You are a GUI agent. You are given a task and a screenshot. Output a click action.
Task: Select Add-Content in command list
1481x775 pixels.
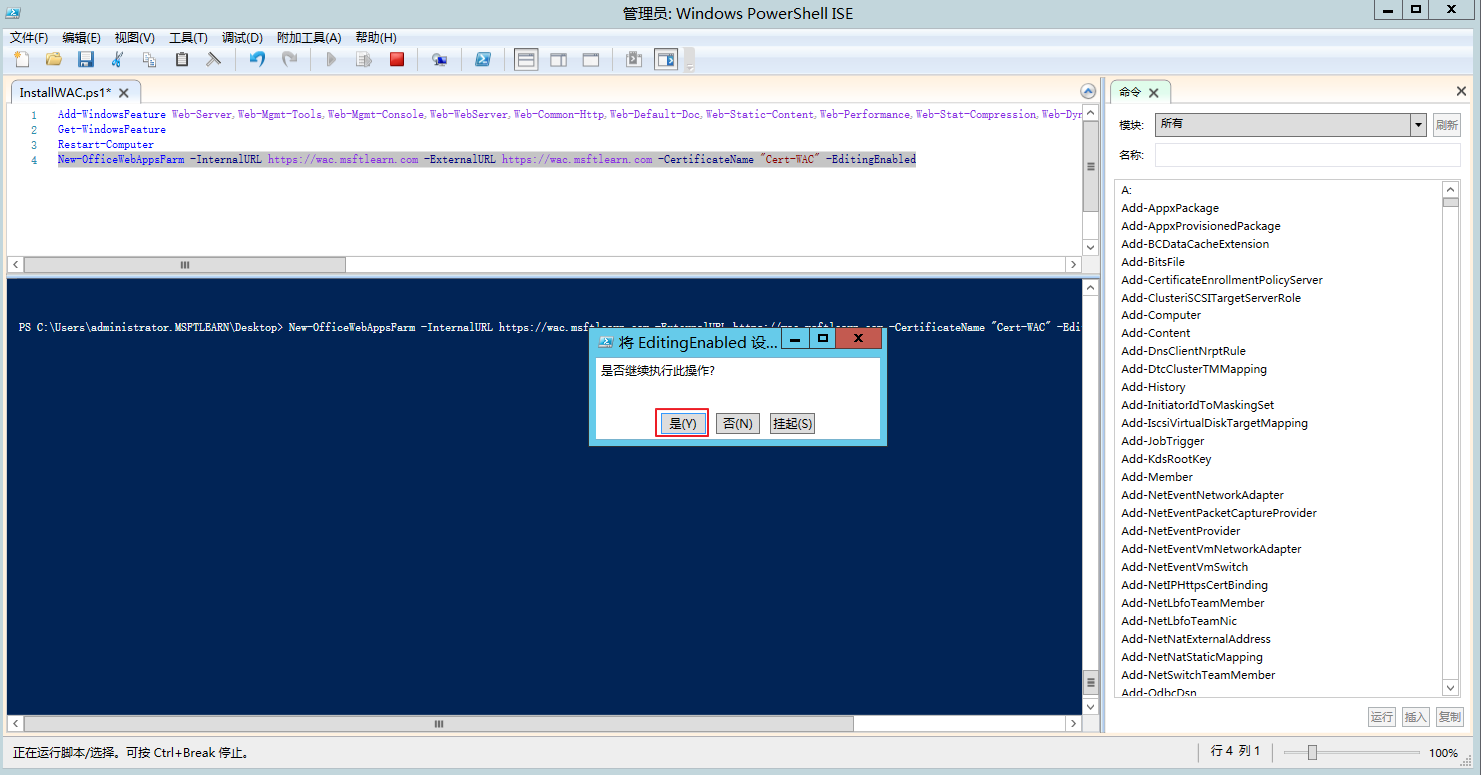point(1156,333)
